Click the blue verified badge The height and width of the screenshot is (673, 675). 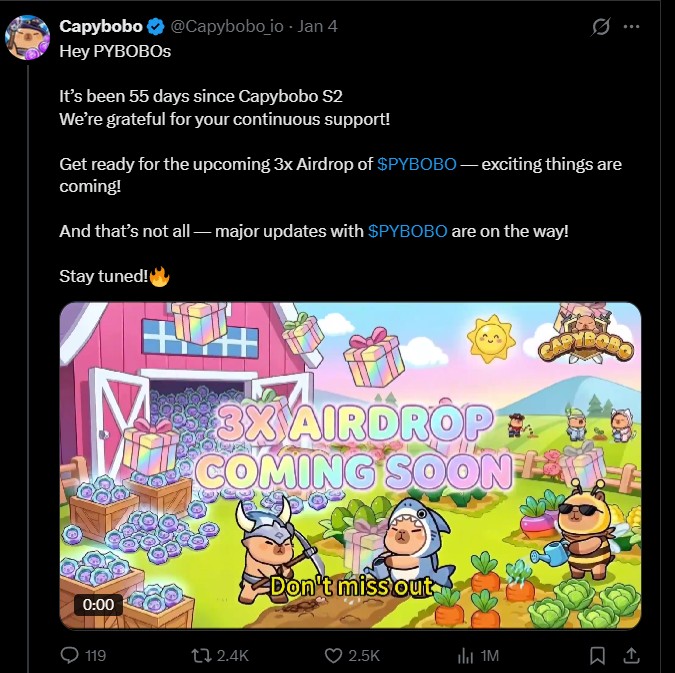pos(157,26)
